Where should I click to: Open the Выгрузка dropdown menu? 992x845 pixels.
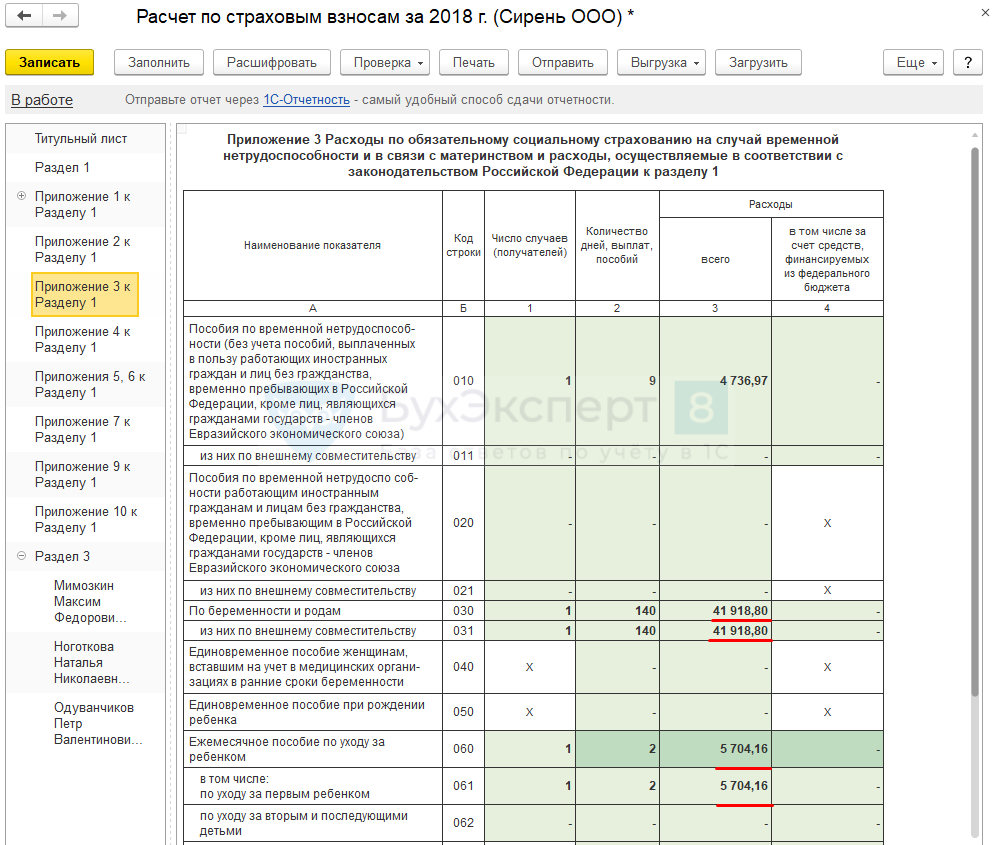click(667, 62)
